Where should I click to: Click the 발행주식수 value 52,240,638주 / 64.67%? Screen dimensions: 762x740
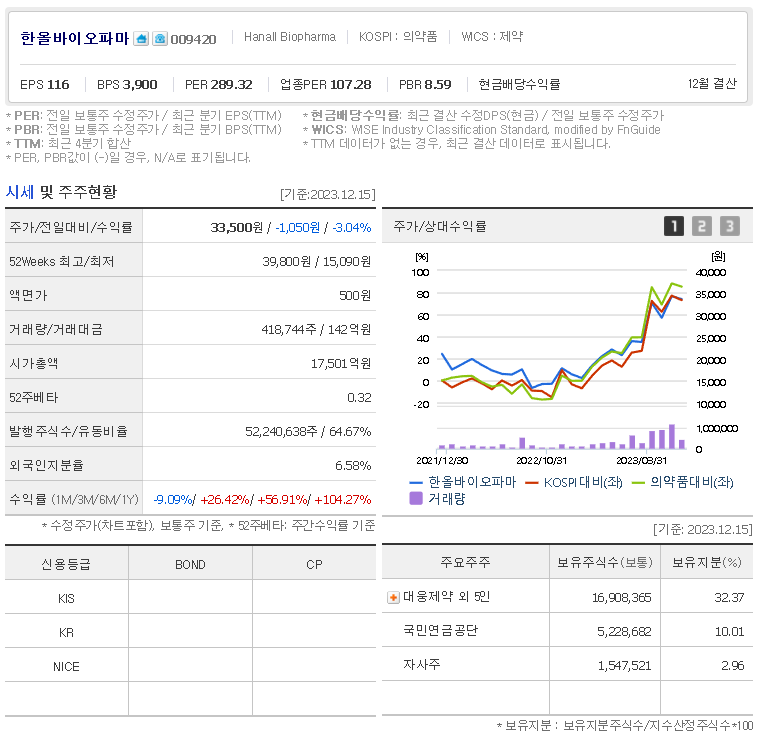308,431
